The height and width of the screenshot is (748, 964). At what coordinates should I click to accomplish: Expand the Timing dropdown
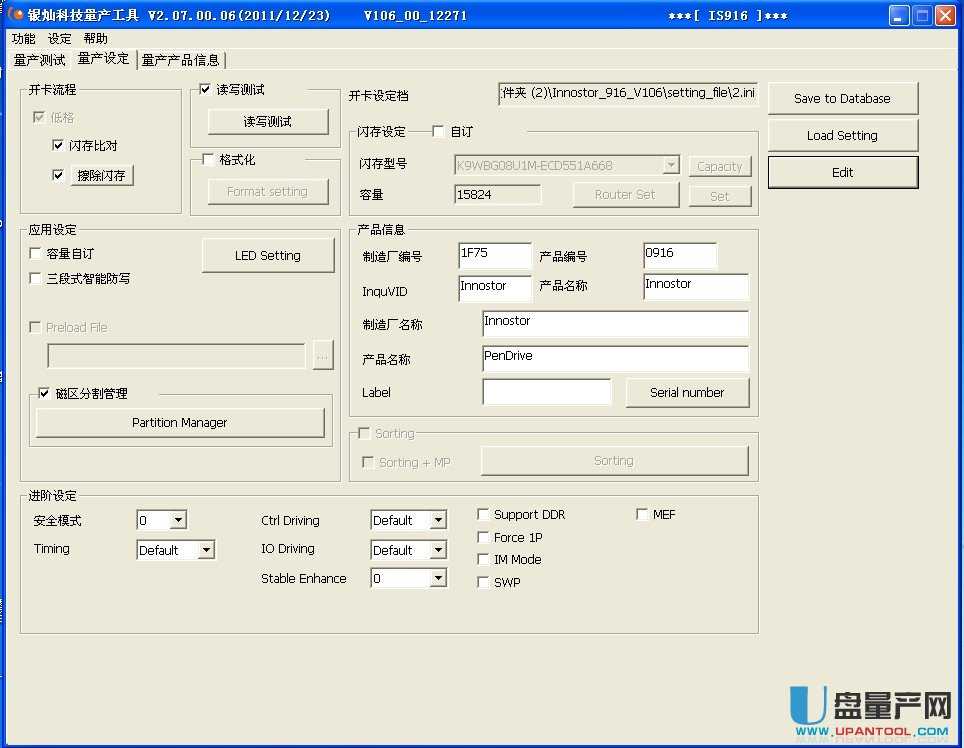(206, 550)
